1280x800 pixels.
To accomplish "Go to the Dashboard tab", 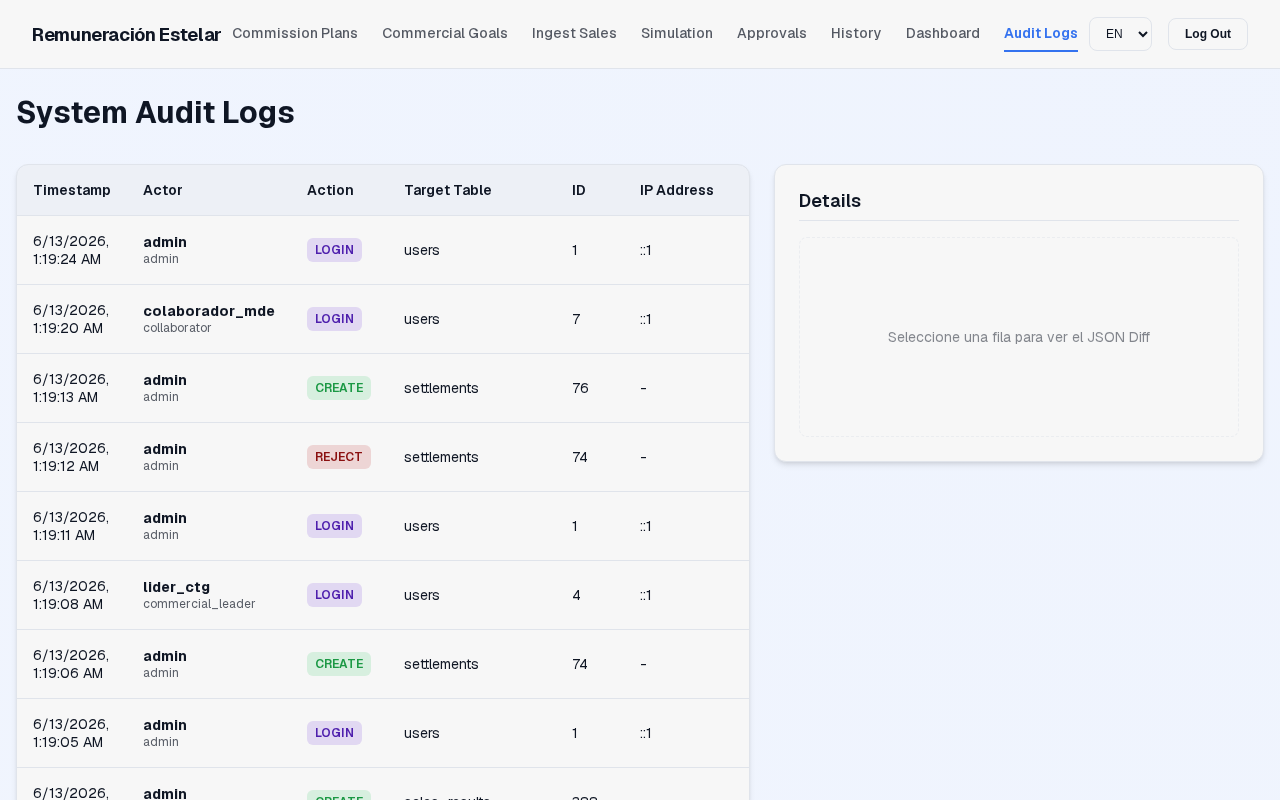I will pos(943,33).
